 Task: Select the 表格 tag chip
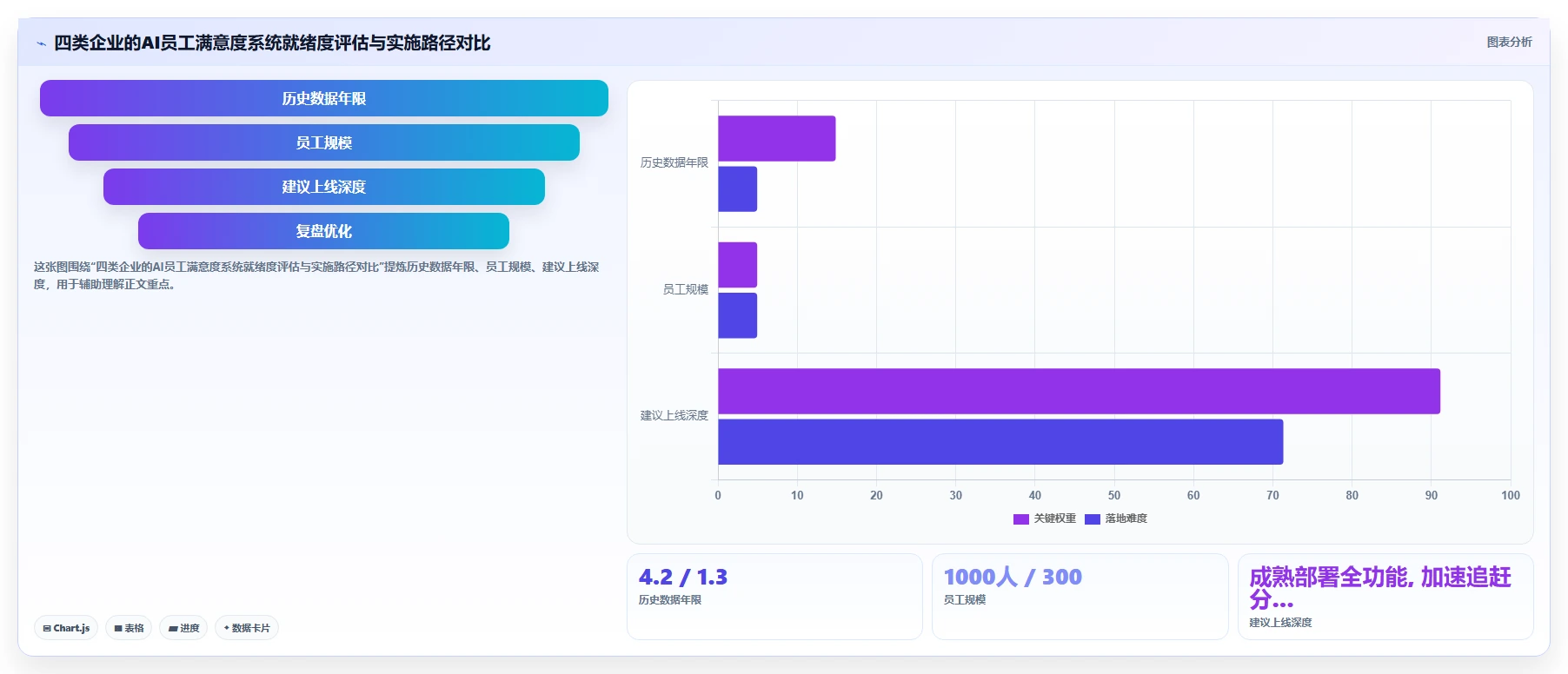(129, 628)
